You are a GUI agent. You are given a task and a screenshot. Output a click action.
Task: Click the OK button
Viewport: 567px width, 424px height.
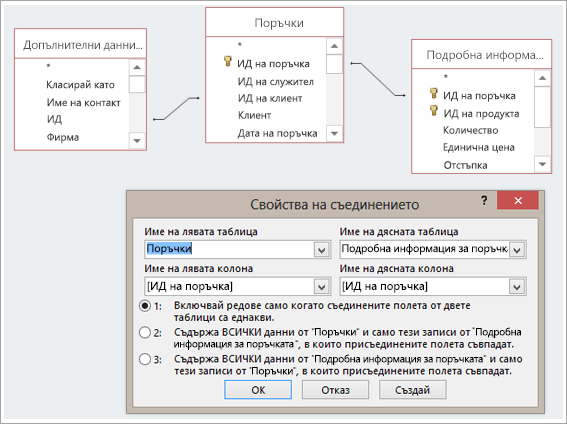[258, 390]
